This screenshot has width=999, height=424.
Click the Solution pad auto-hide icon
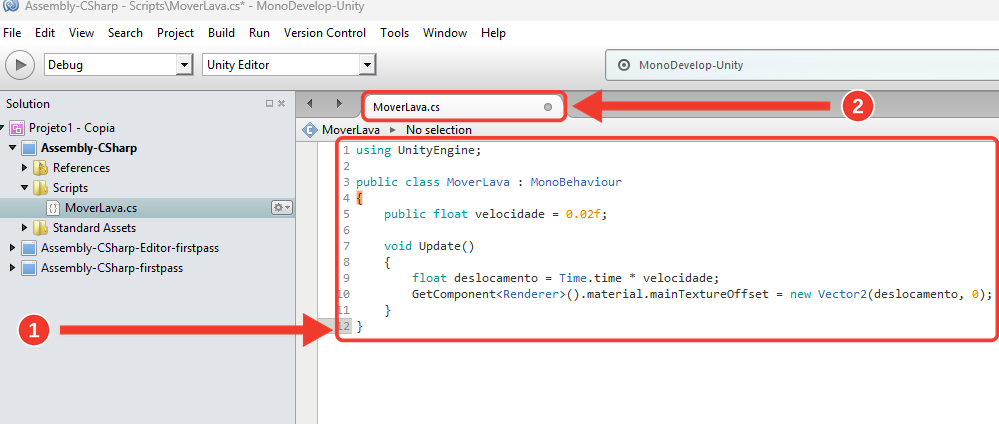pos(269,103)
